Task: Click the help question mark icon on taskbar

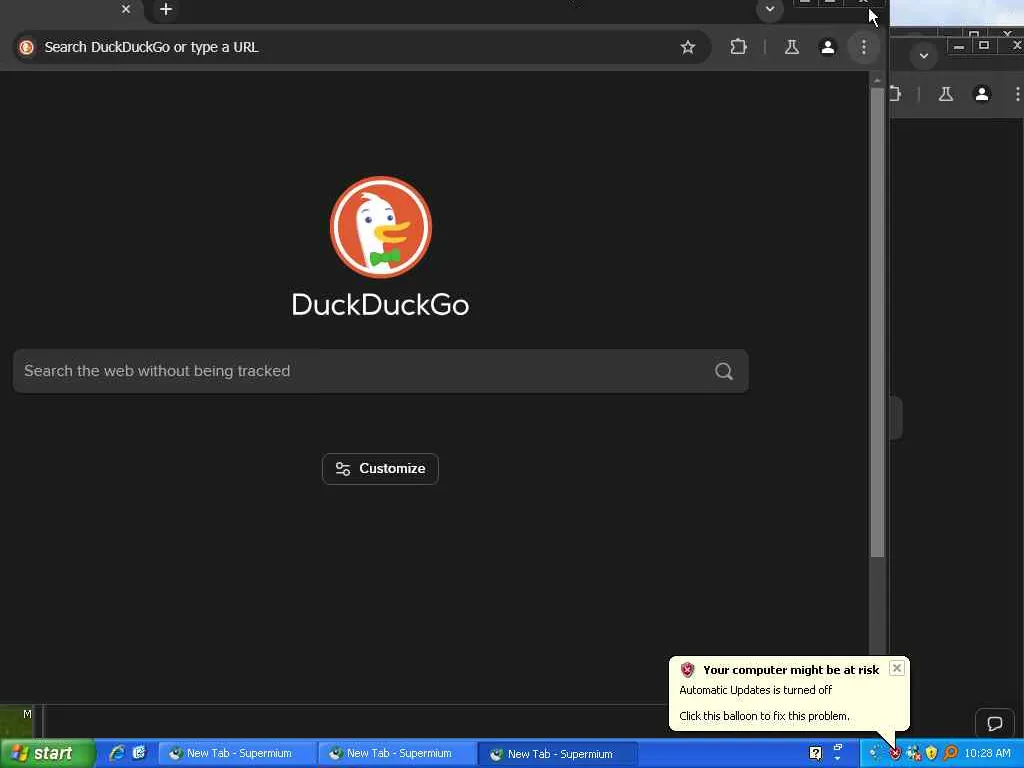Action: coord(815,754)
